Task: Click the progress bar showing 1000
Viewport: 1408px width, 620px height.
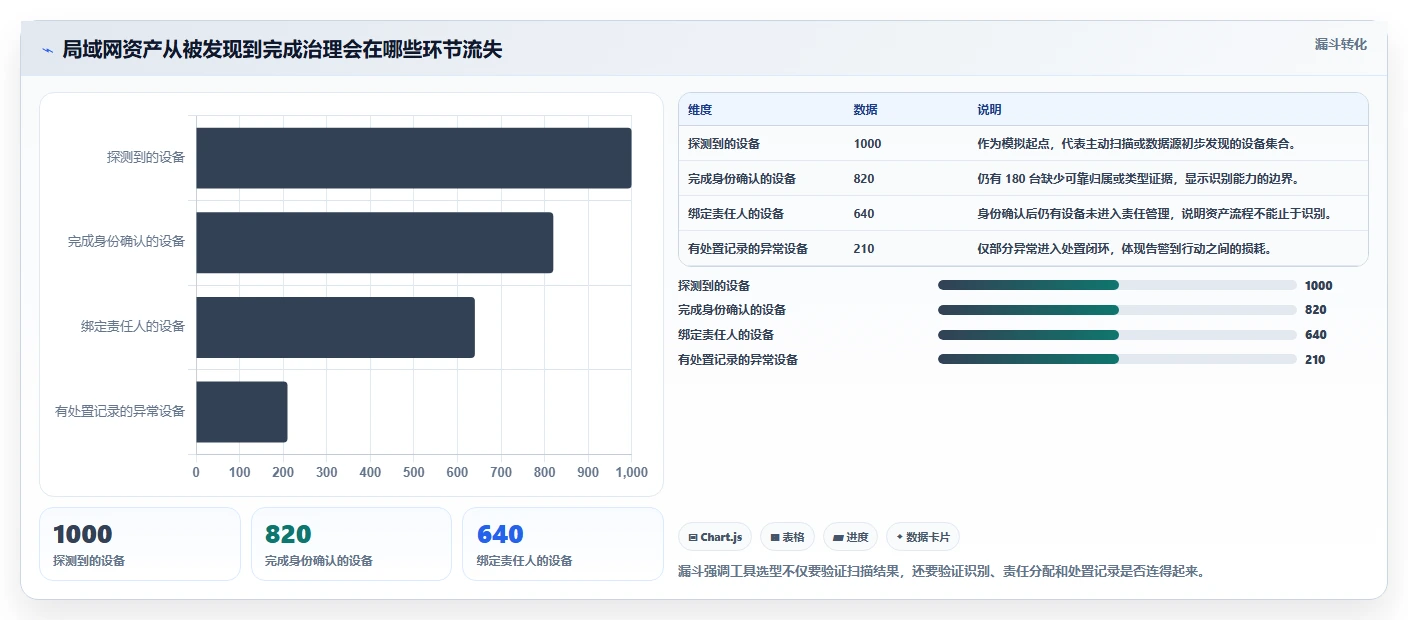Action: [x=1117, y=285]
